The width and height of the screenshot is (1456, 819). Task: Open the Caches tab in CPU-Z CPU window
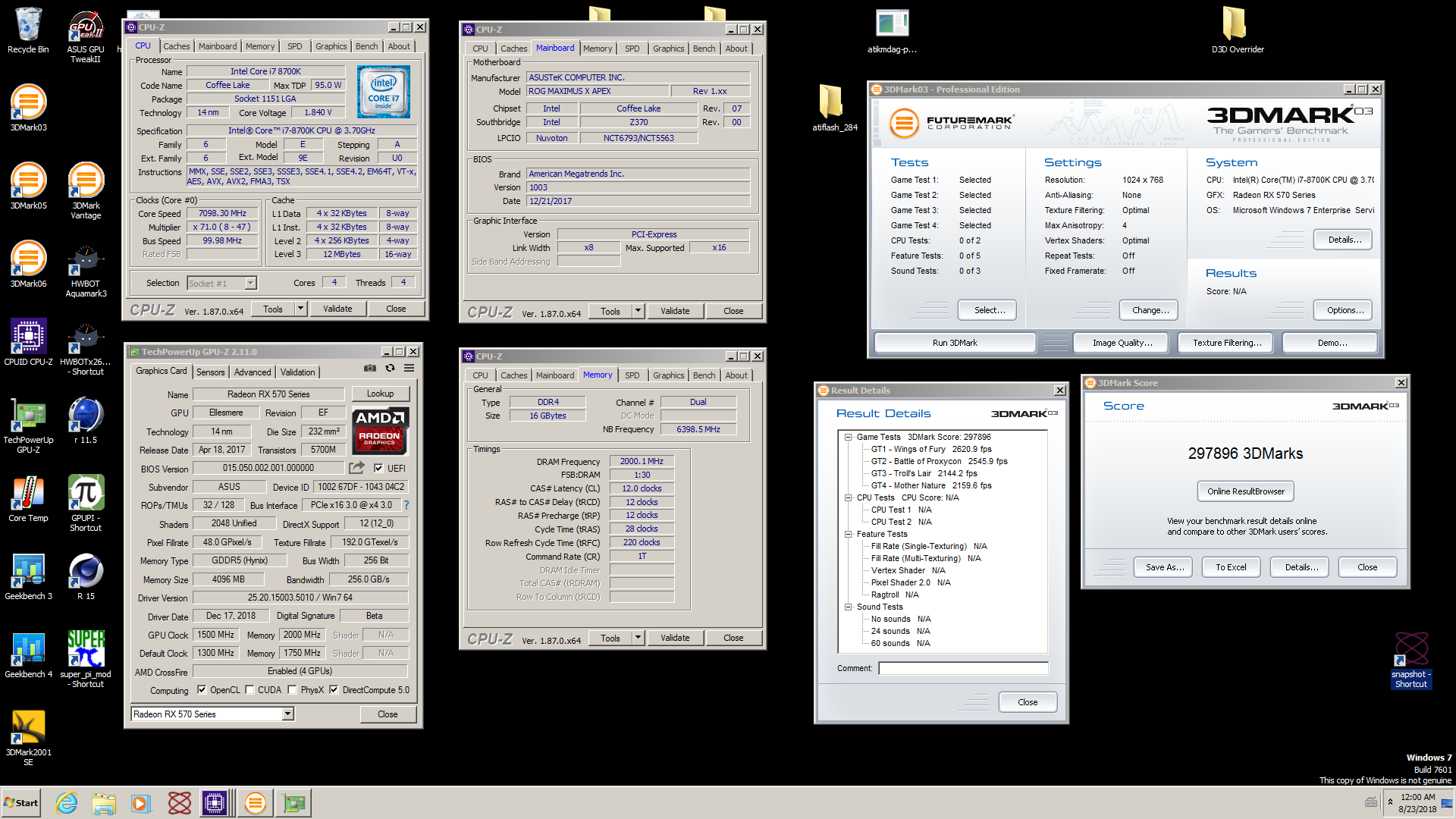[177, 46]
